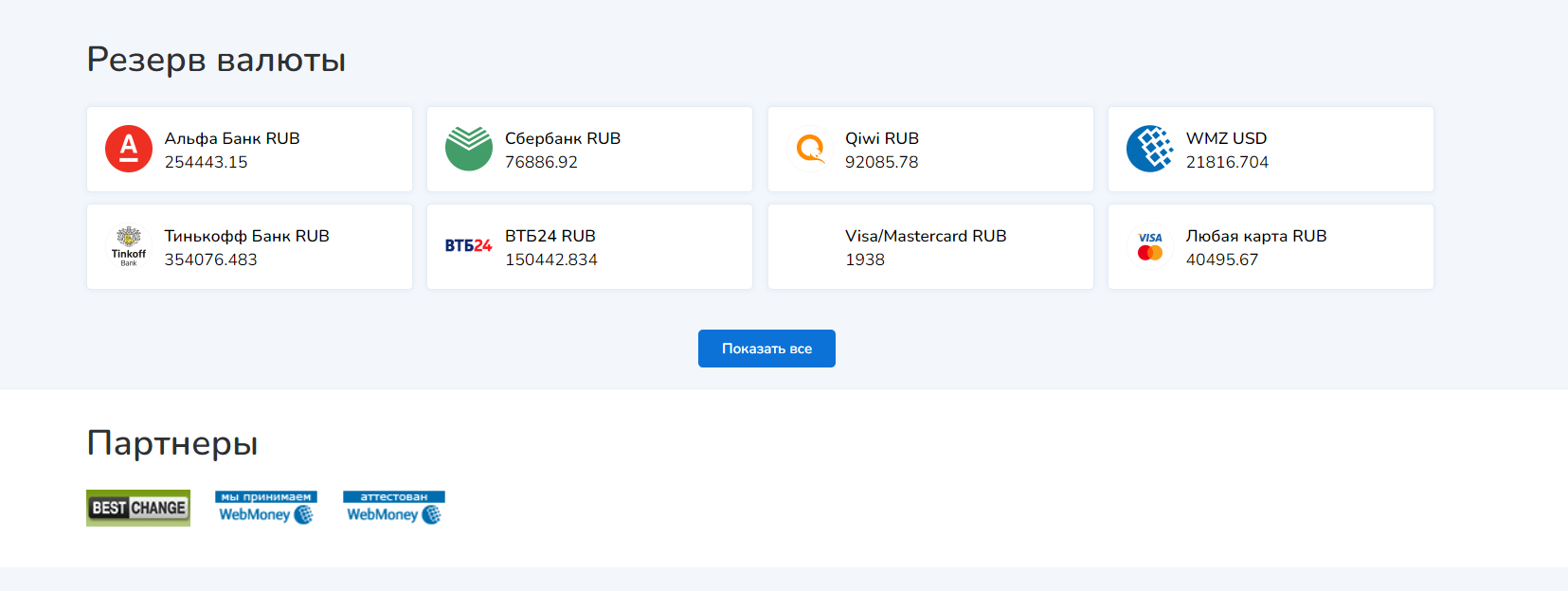Click the reserve value 150442.834
1568x591 pixels.
pyautogui.click(x=551, y=260)
